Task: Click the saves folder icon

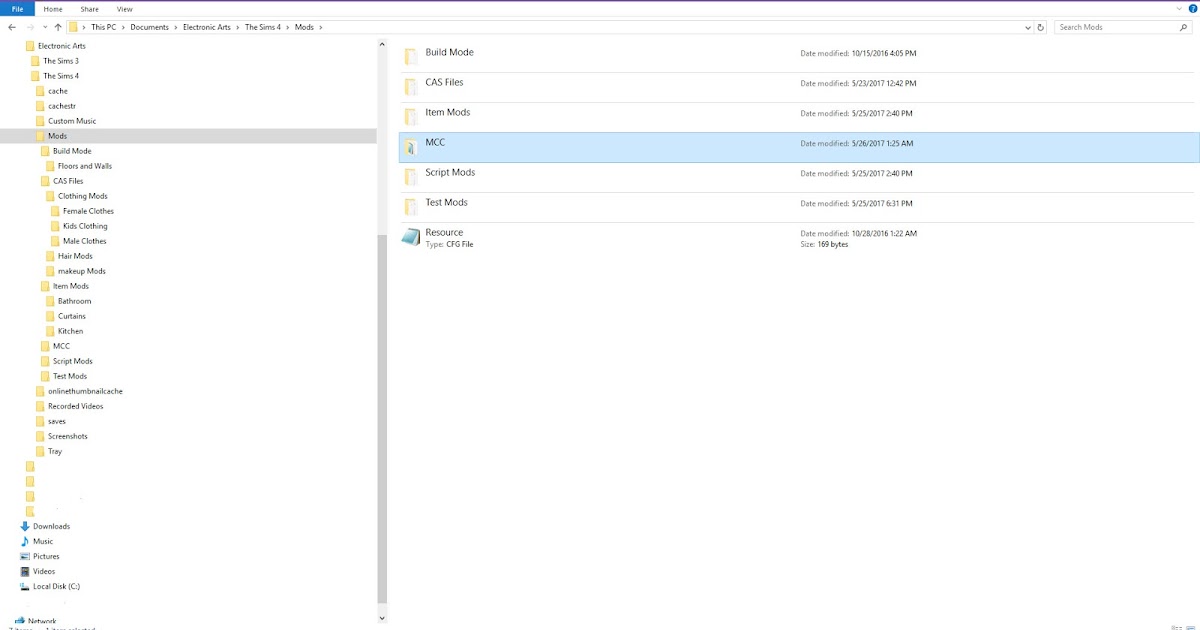Action: pyautogui.click(x=40, y=421)
